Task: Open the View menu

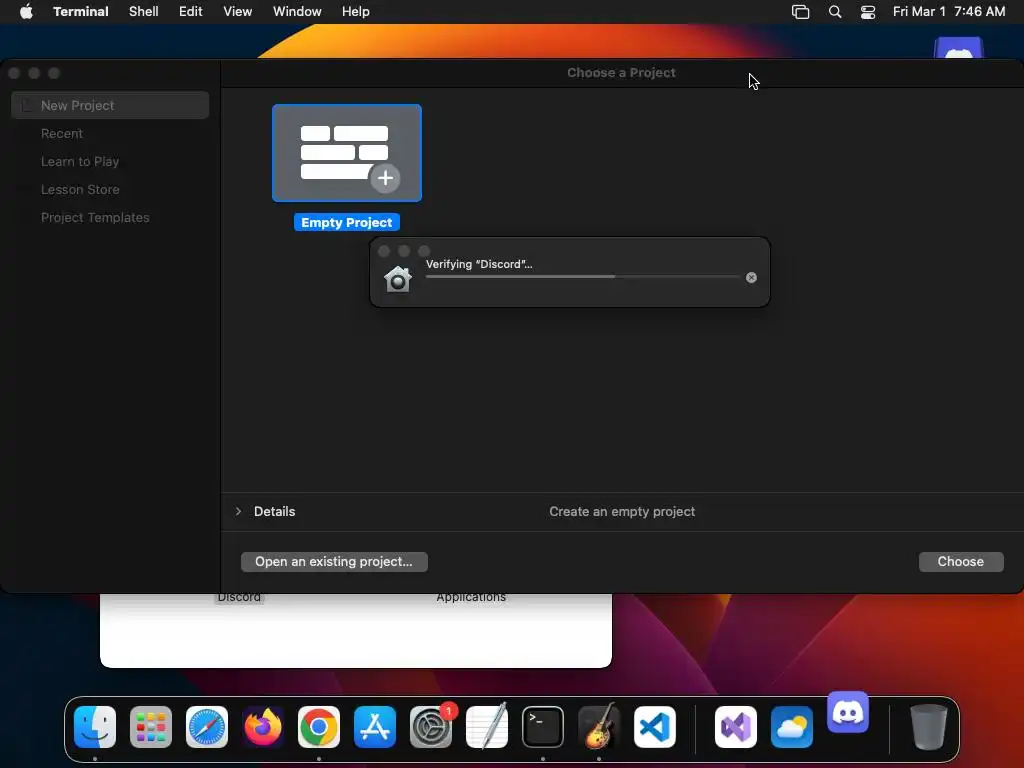Action: click(x=237, y=12)
